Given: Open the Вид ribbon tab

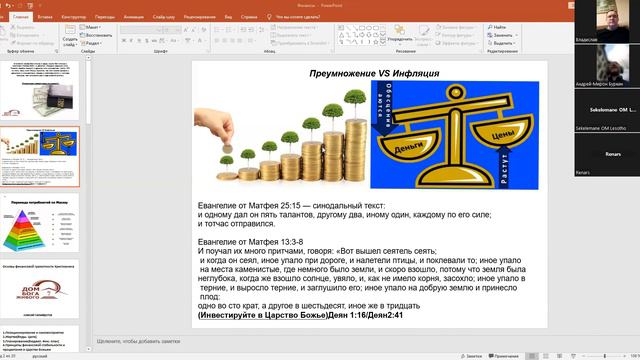Looking at the screenshot, I should pyautogui.click(x=228, y=17).
